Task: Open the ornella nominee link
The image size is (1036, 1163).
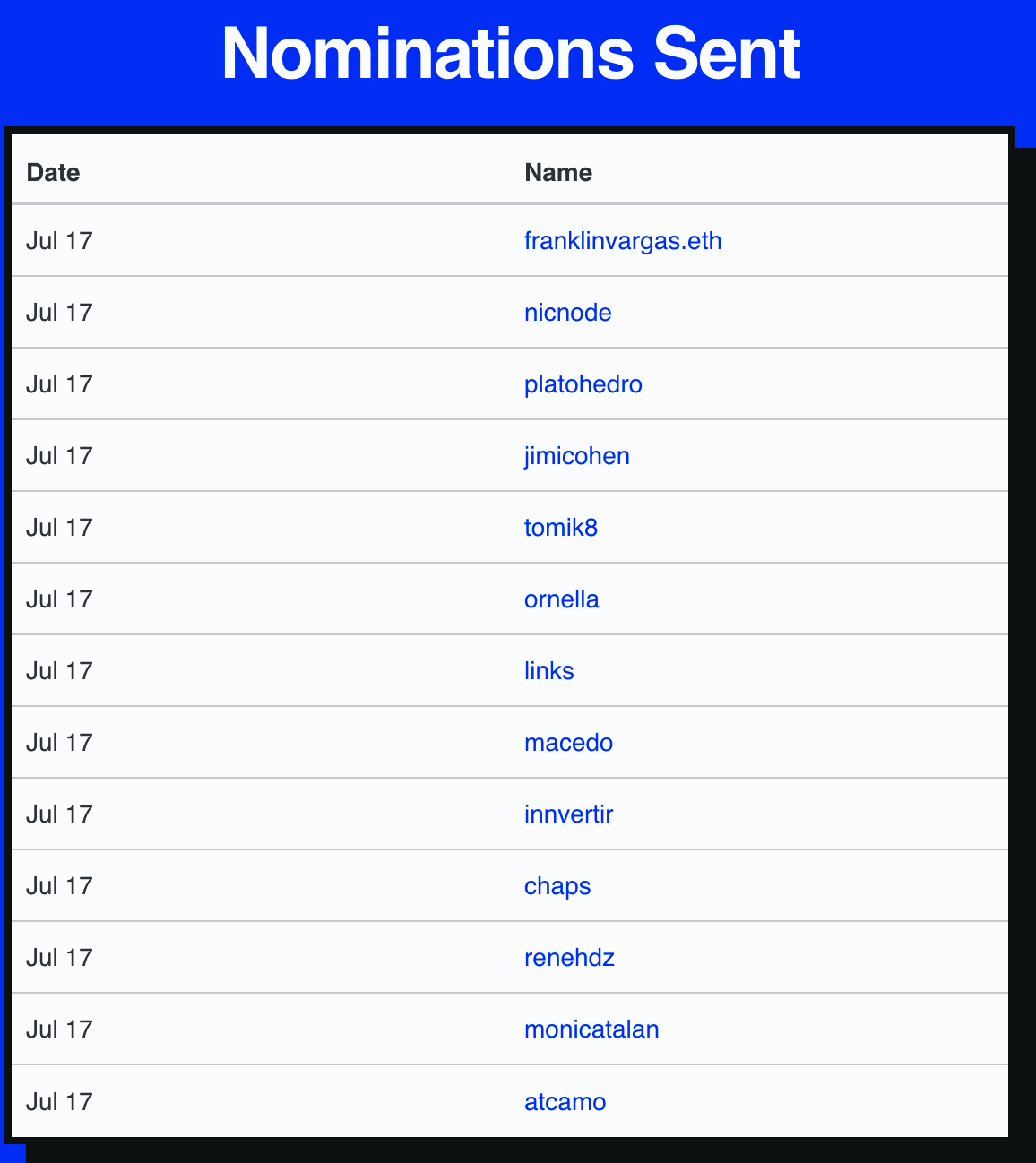Action: (561, 599)
